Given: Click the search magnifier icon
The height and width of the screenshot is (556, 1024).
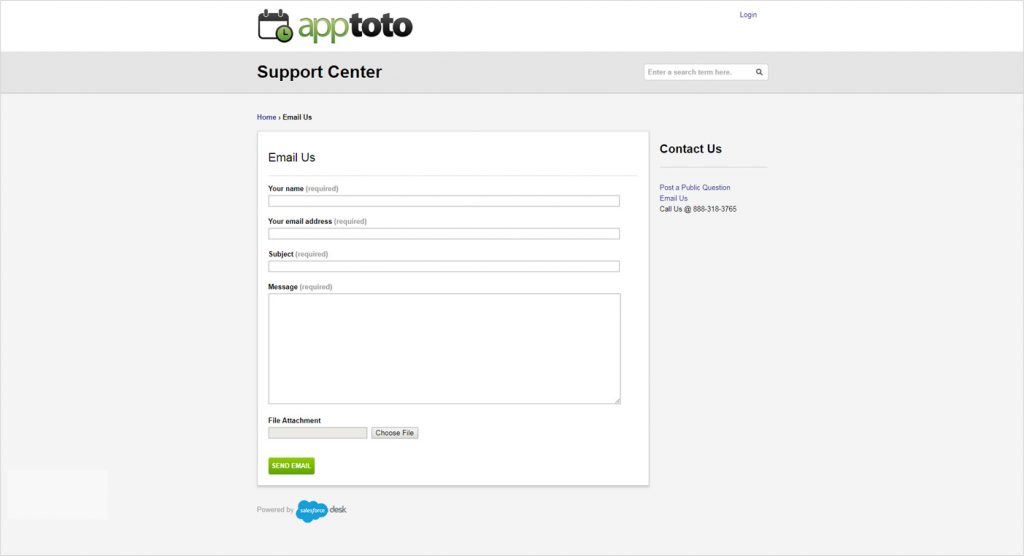Looking at the screenshot, I should (x=759, y=72).
